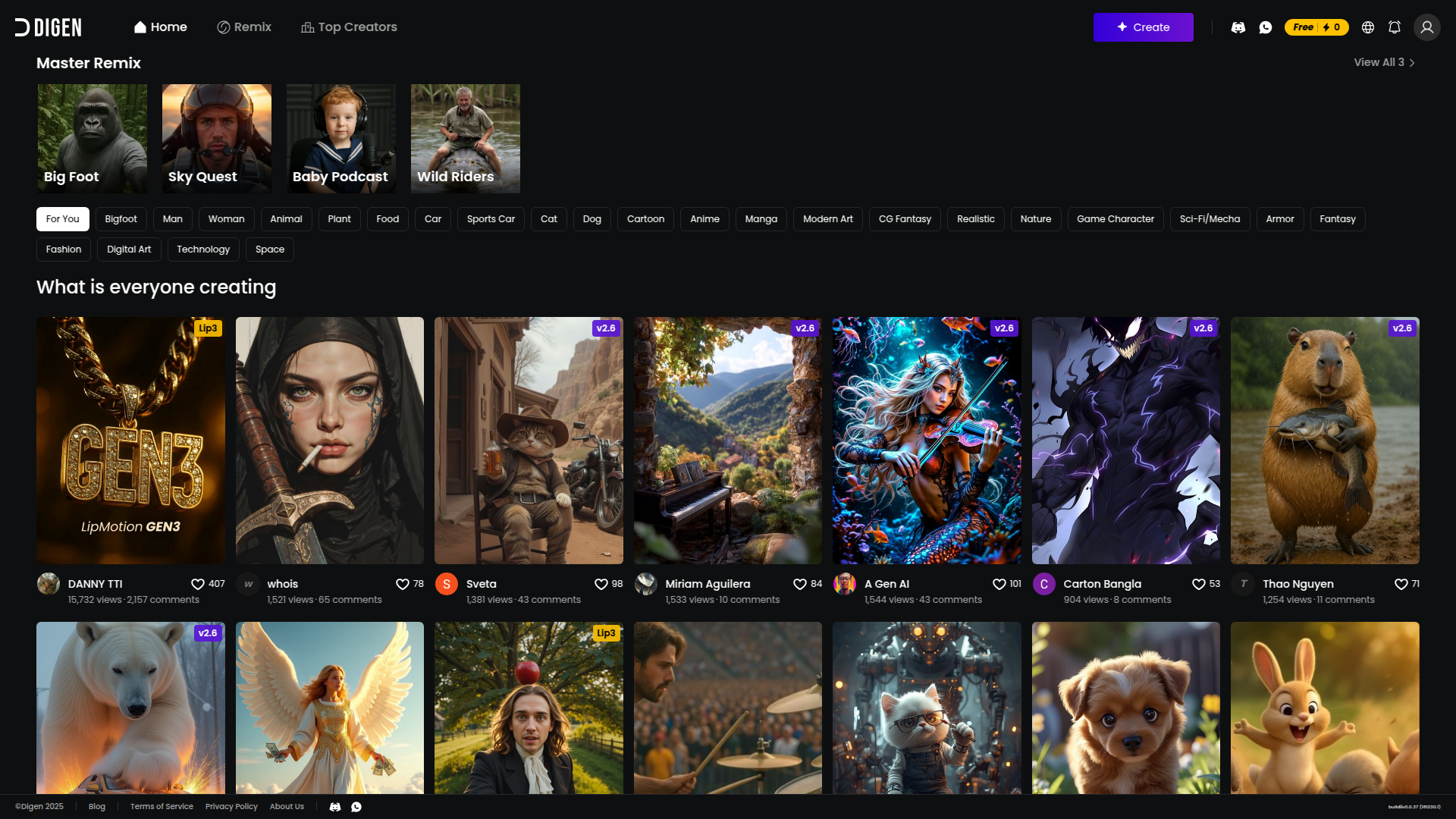Like the whois post heart icon
Image resolution: width=1456 pixels, height=819 pixels.
[403, 584]
